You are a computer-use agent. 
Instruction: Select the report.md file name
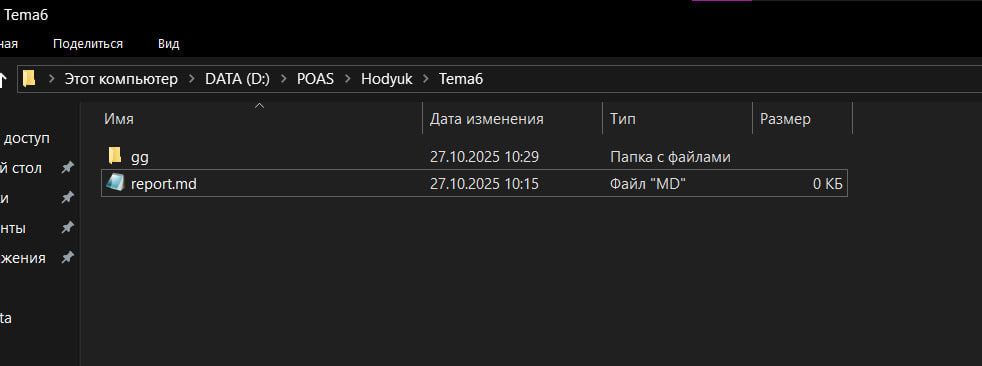point(163,184)
